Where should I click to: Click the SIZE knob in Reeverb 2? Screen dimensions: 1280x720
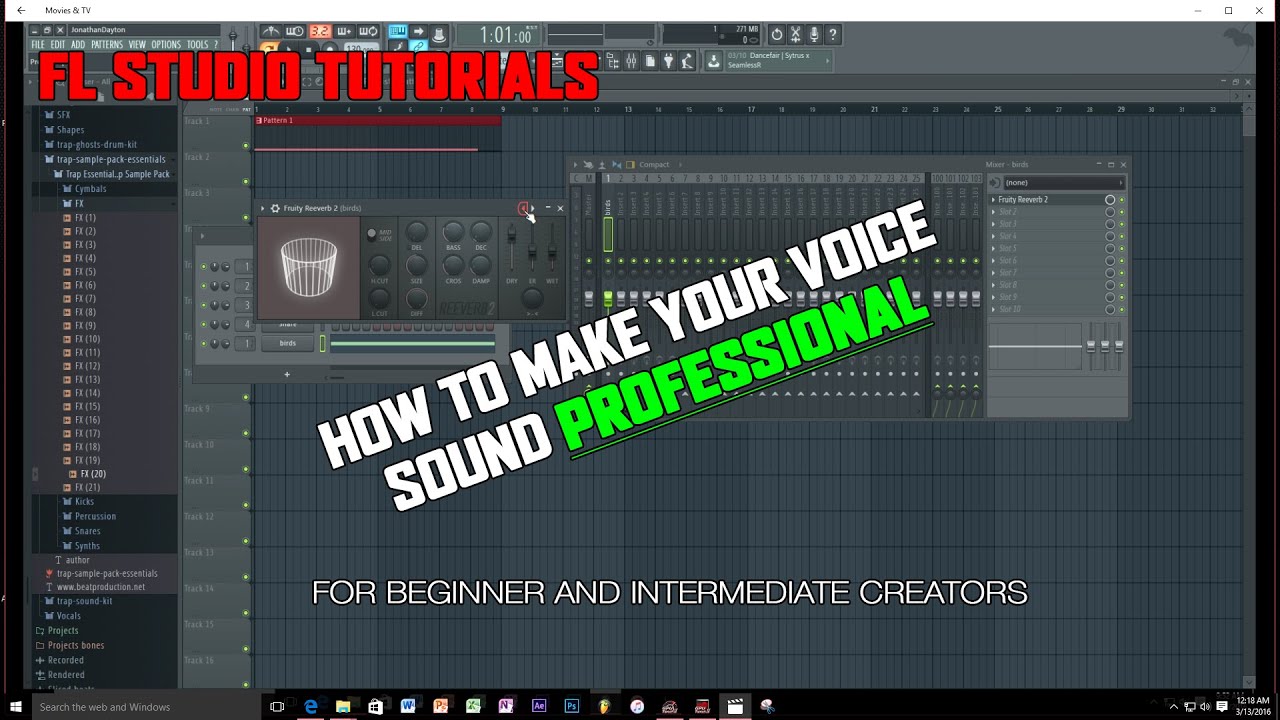[x=417, y=265]
